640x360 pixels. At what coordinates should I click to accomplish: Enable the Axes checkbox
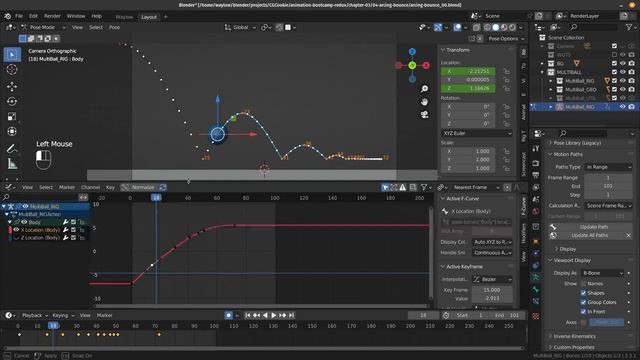583,322
